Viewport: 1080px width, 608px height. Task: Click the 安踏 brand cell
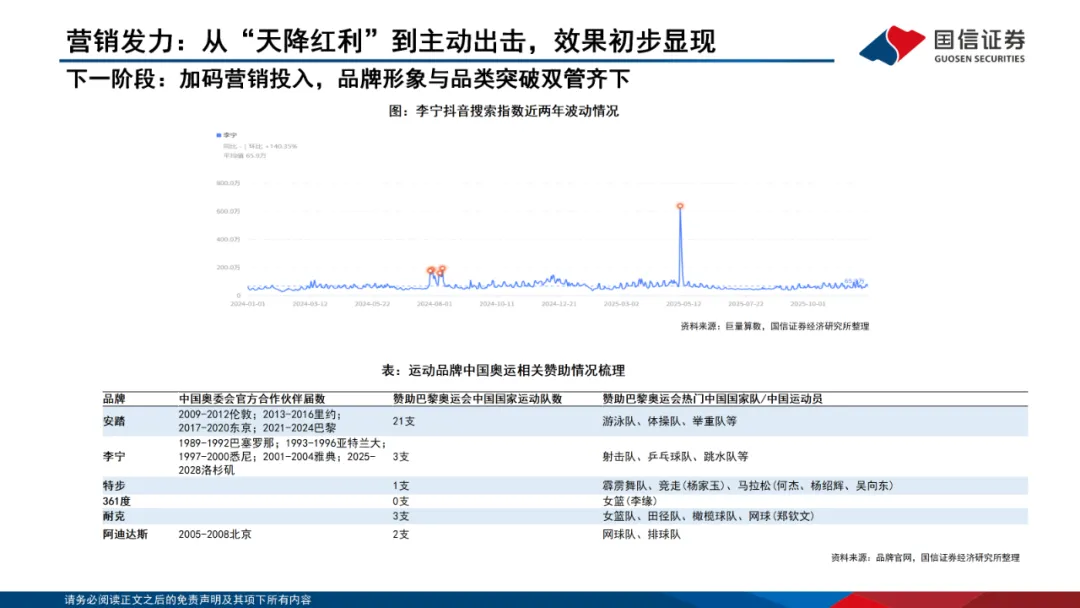coord(114,421)
